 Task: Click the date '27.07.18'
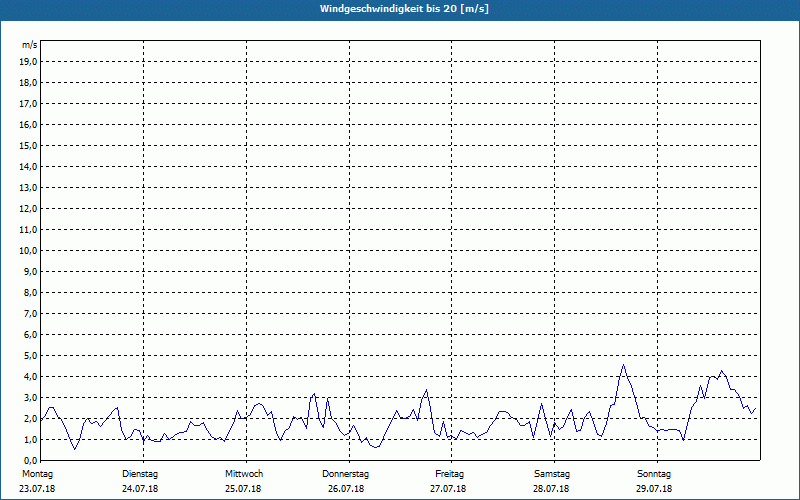click(x=448, y=489)
